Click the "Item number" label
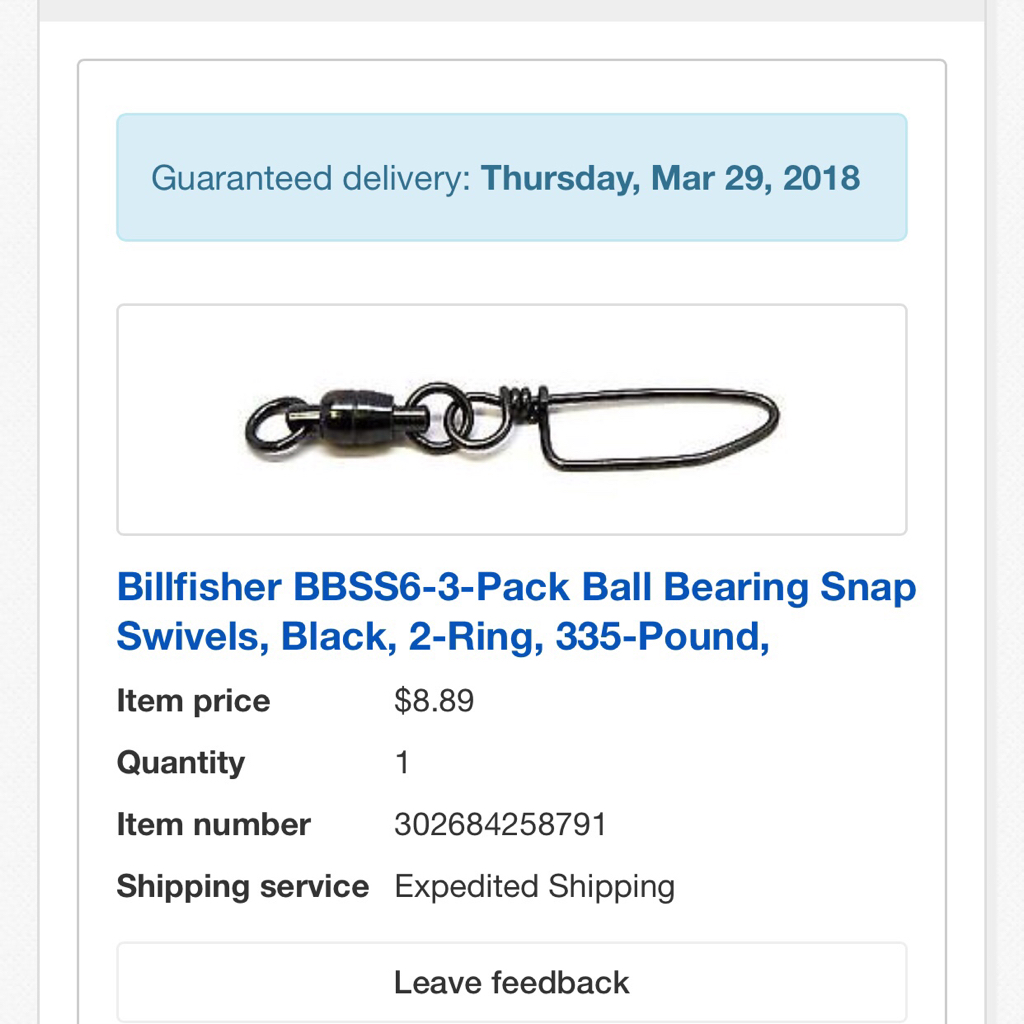 coord(213,825)
